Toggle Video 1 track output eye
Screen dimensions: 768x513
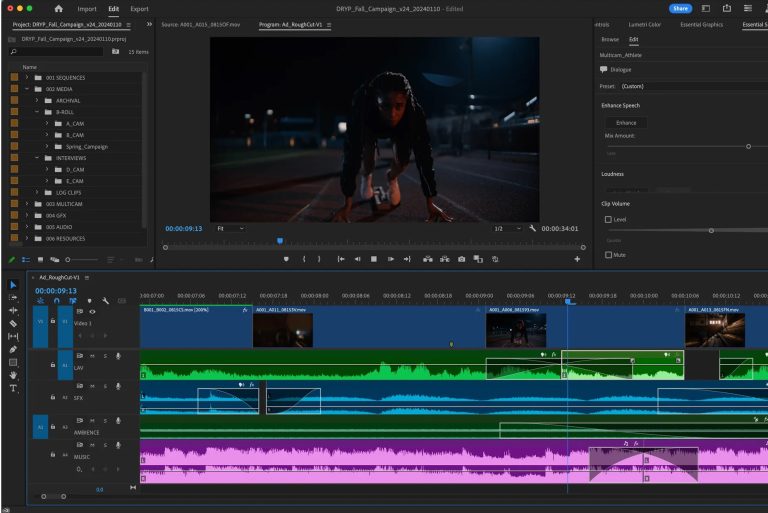coord(92,312)
